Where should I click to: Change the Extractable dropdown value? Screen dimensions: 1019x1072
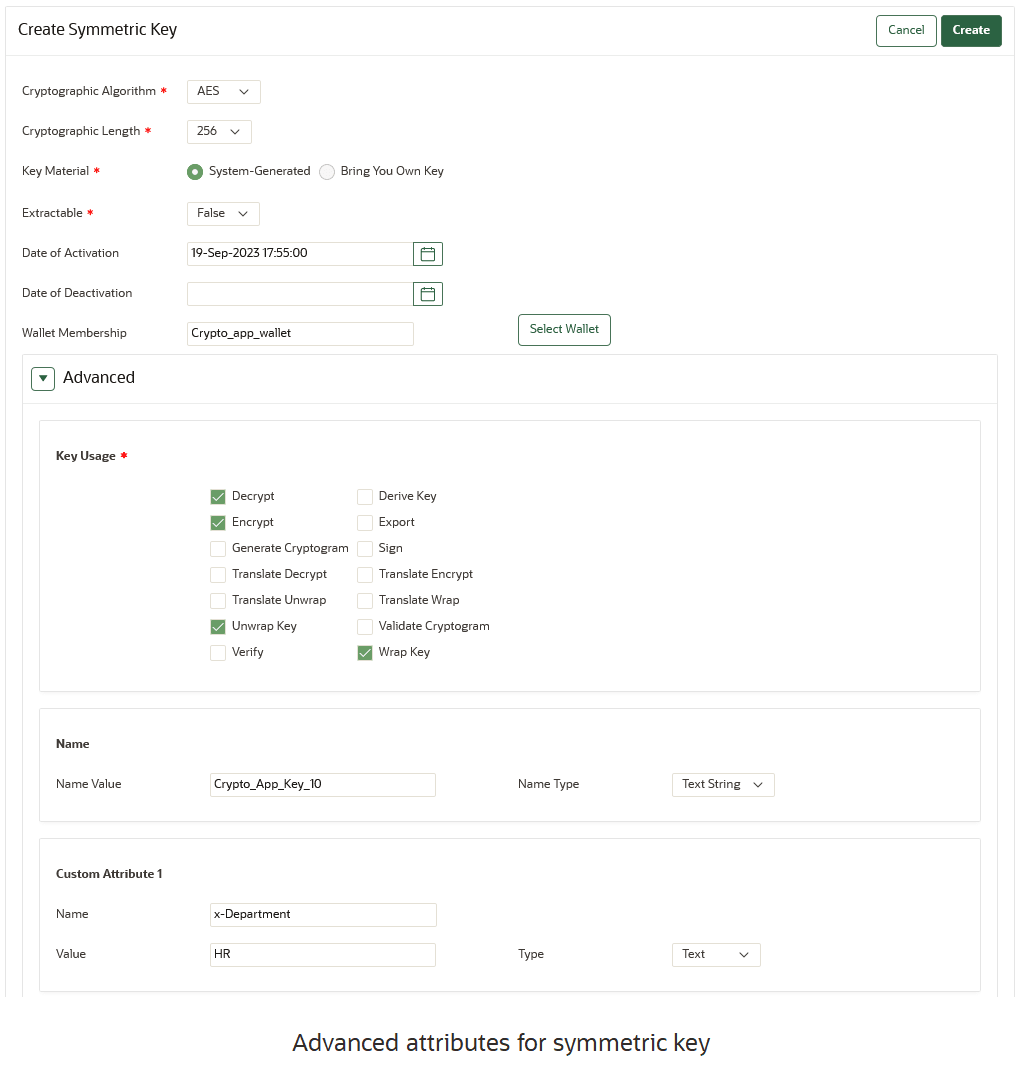coord(222,213)
